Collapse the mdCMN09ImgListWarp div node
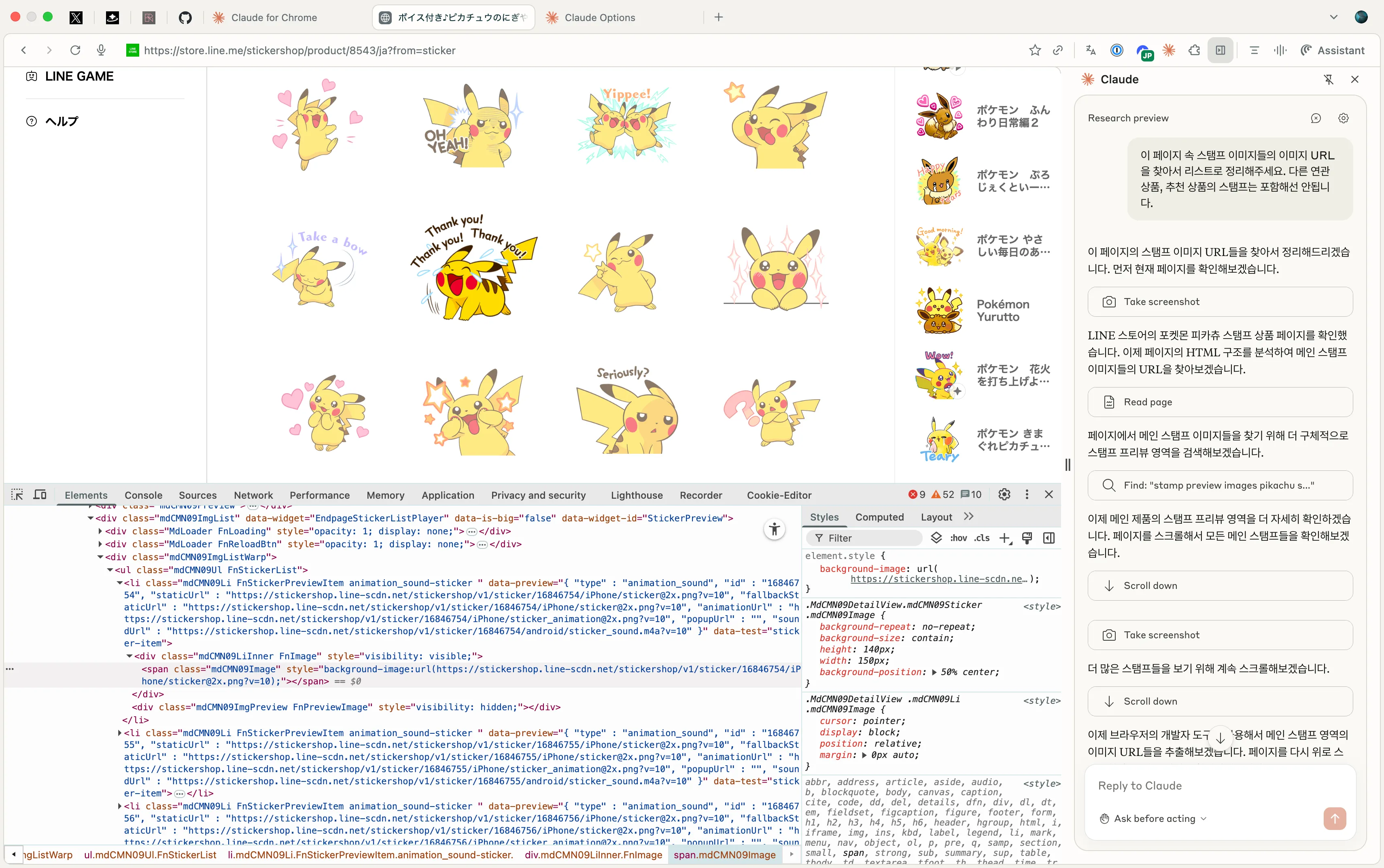 (100, 557)
